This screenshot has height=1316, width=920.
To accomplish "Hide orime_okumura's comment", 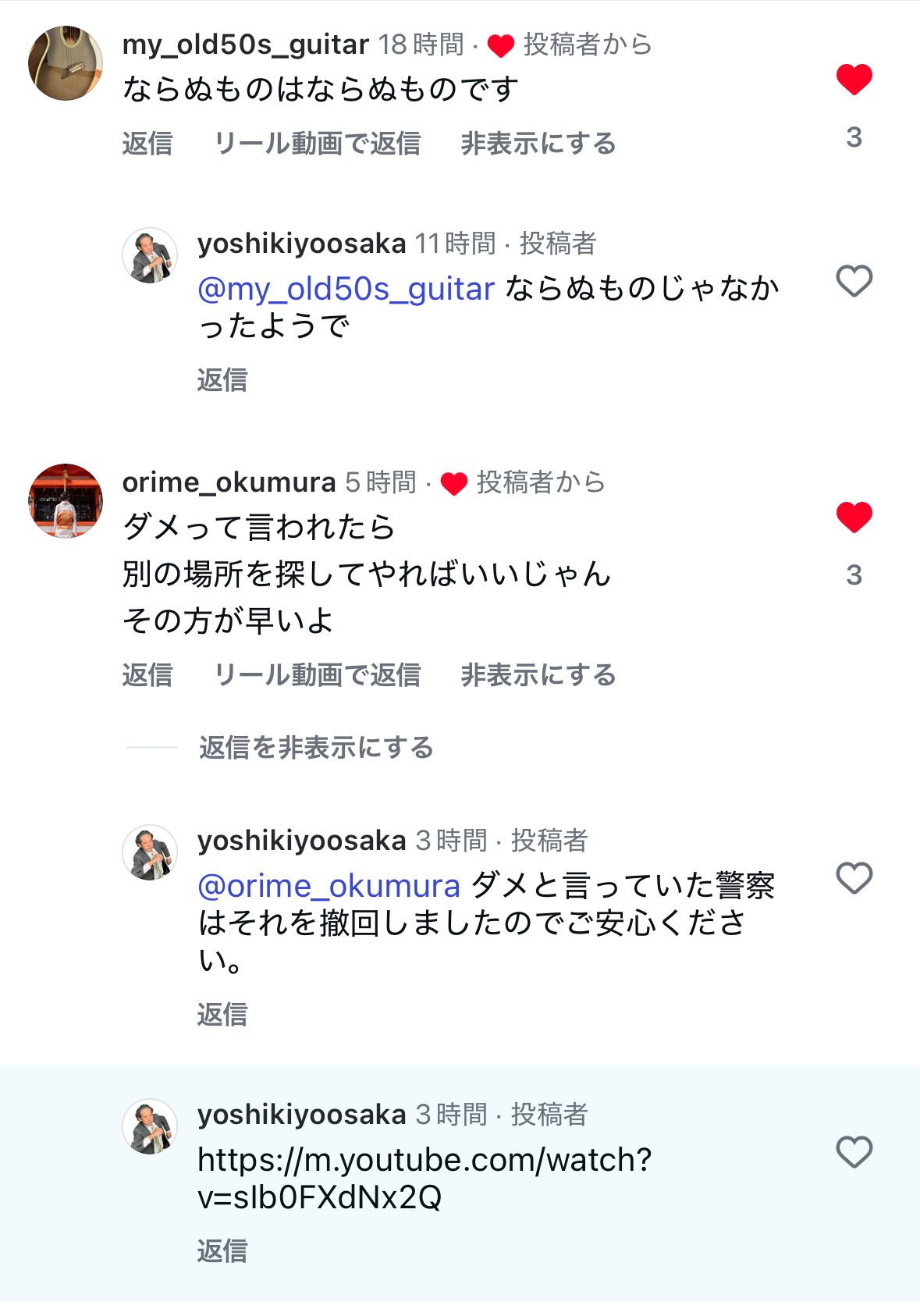I will pos(538,675).
